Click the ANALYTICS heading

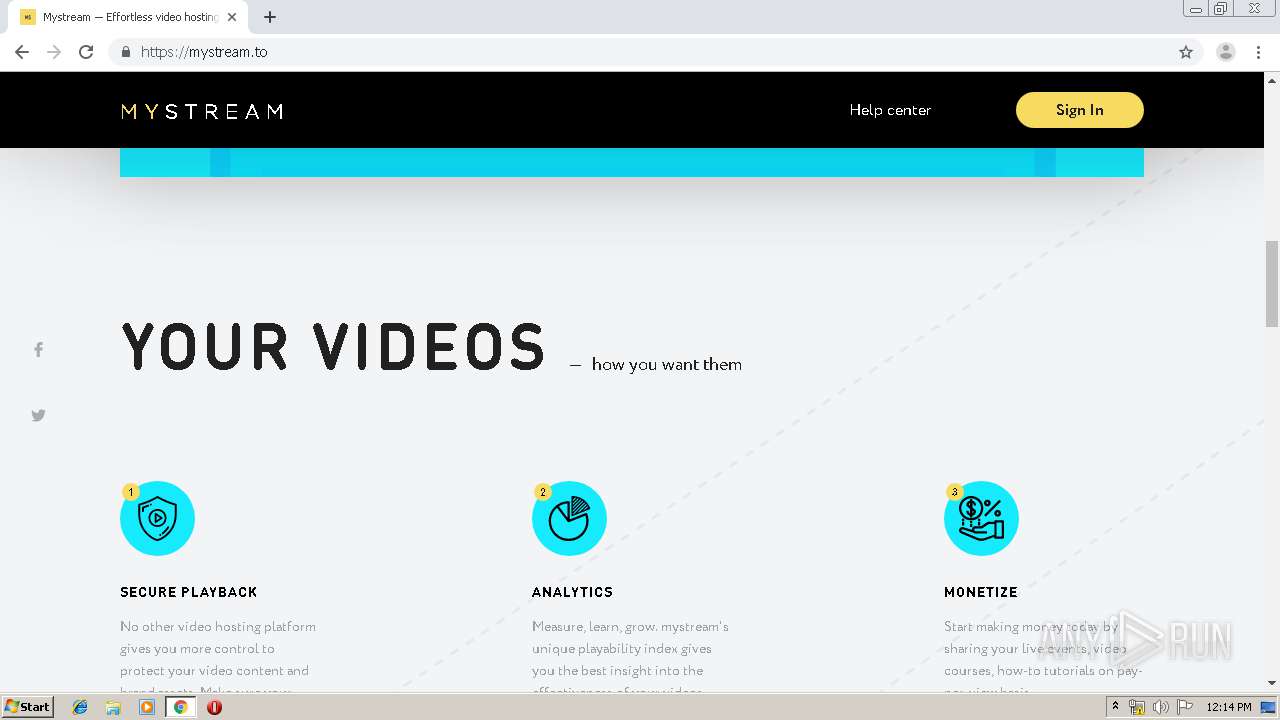pyautogui.click(x=572, y=592)
